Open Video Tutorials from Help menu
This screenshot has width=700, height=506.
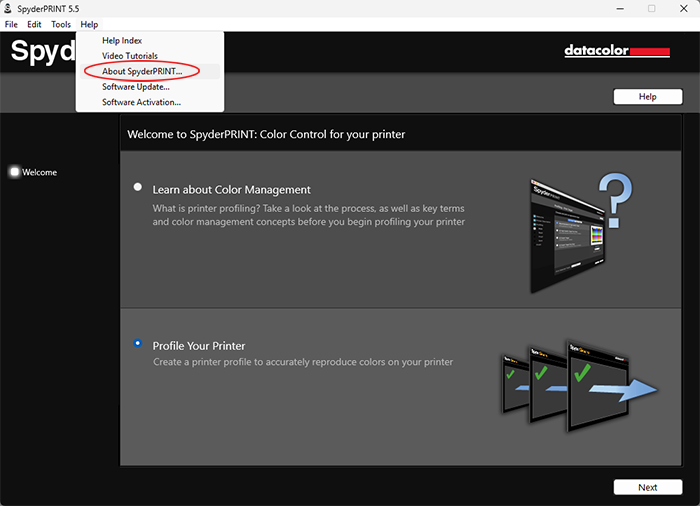[130, 56]
